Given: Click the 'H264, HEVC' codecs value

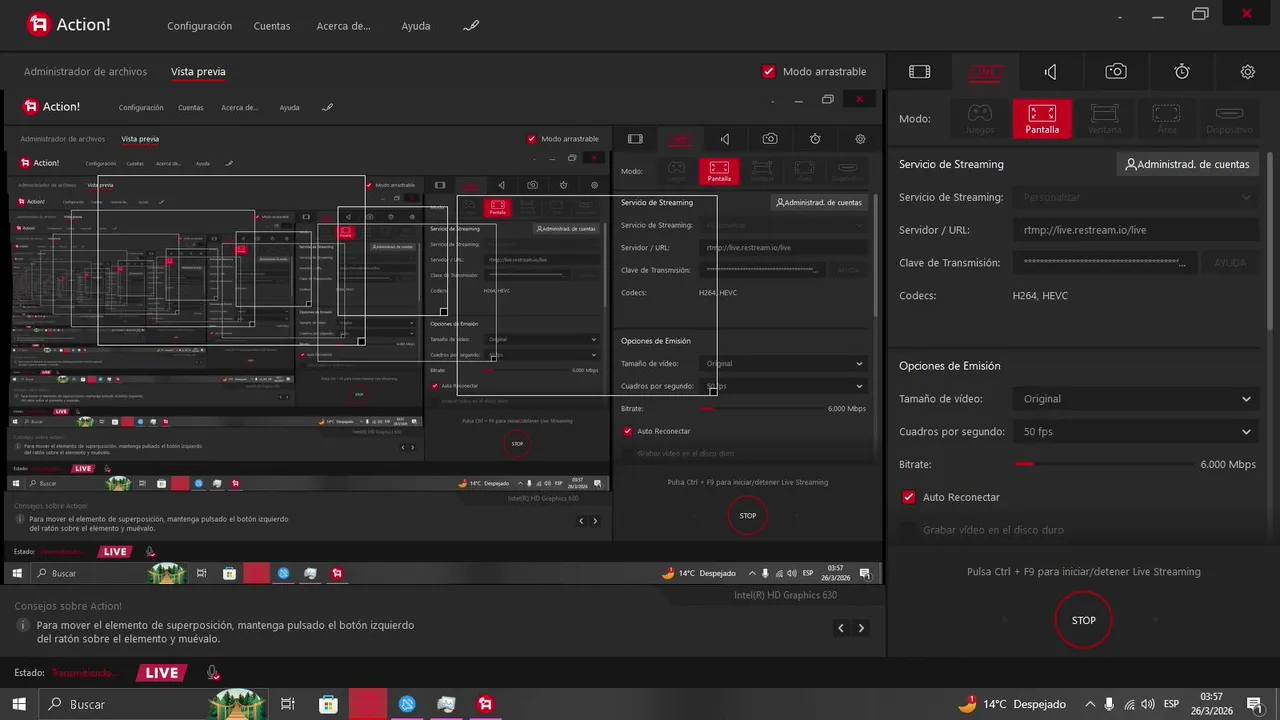Looking at the screenshot, I should tap(1041, 296).
